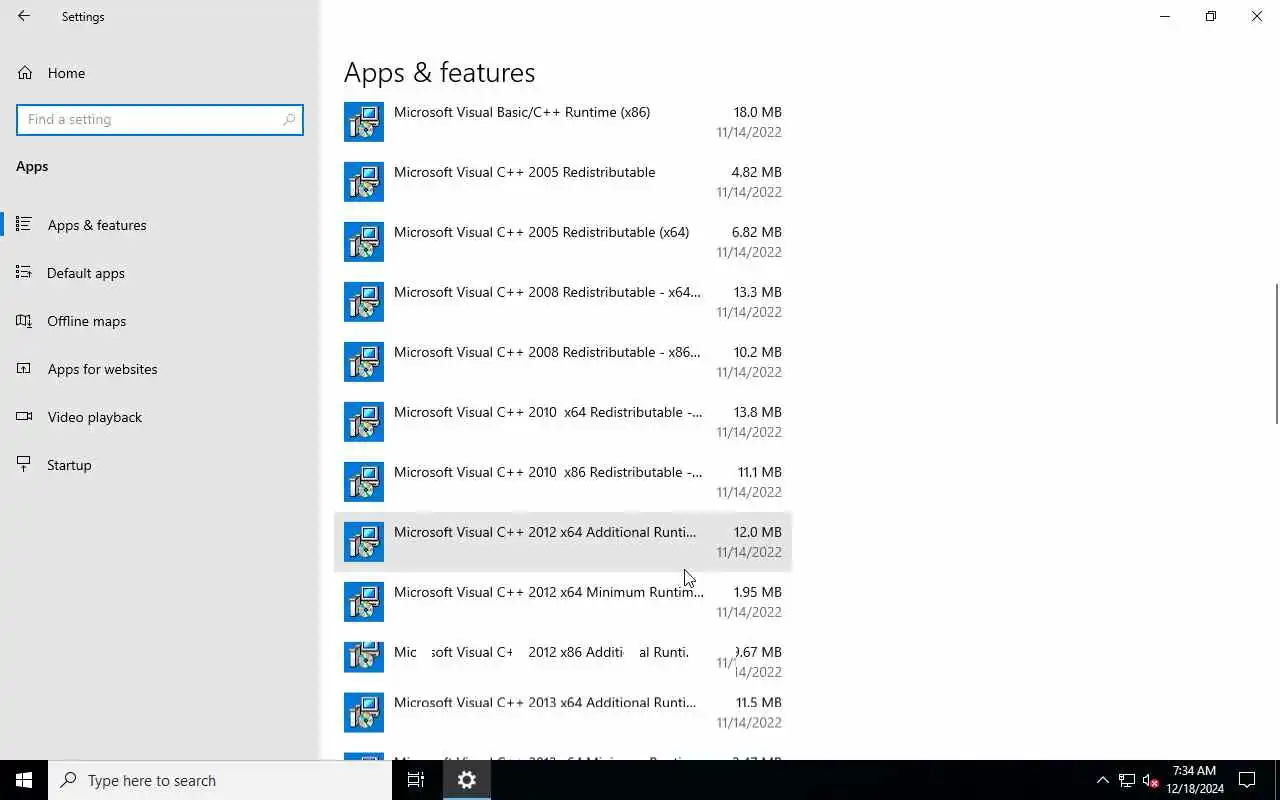Click the 1.95 MB size value
This screenshot has height=800, width=1280.
[x=757, y=592]
